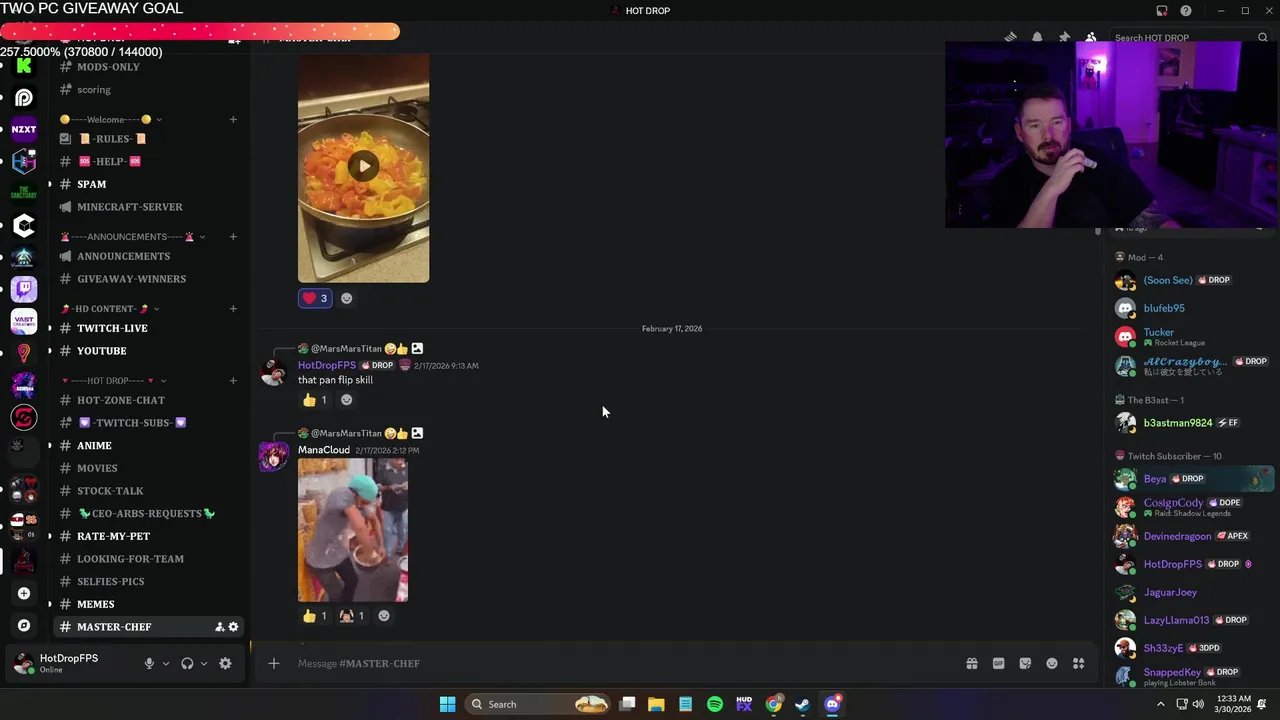Mute microphone in user panel
1280x720 pixels.
click(x=149, y=663)
